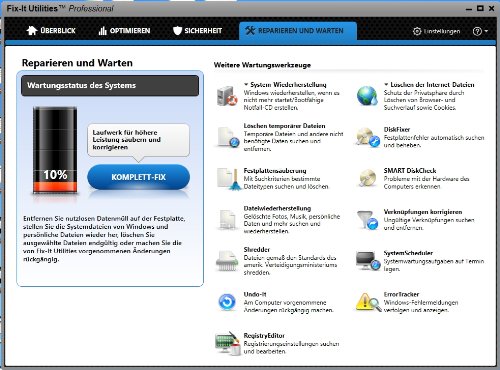This screenshot has width=500, height=370.
Task: Click the Löschen der Internet-Dateien globe icon
Action: click(367, 96)
